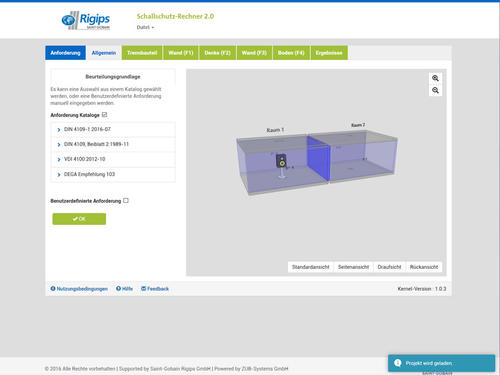Viewport: 500px width, 375px height.
Task: Switch to Standardansicht view
Action: [x=311, y=267]
